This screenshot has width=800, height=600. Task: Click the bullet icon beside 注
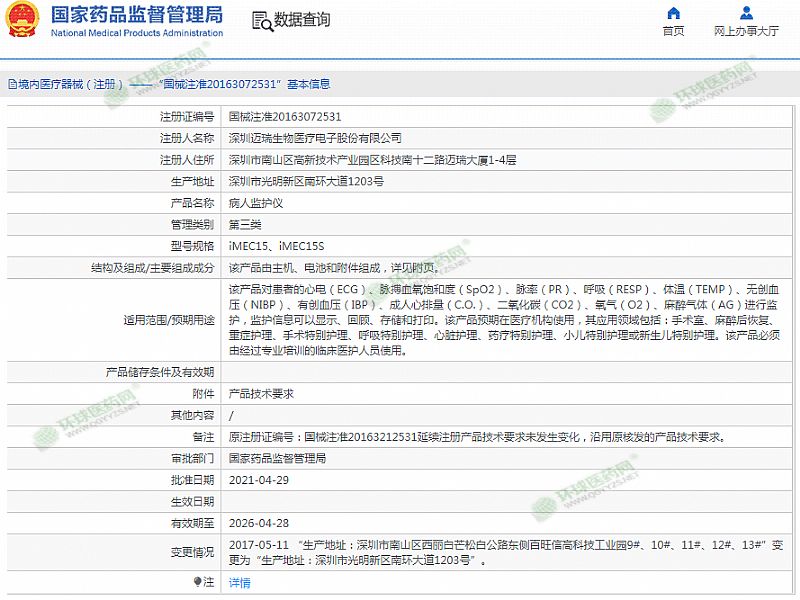pyautogui.click(x=197, y=581)
